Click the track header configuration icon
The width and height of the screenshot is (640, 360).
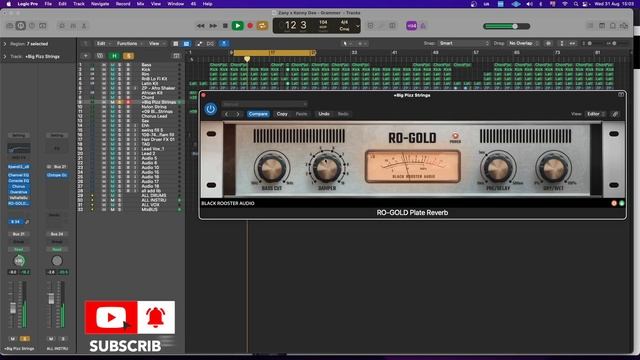click(176, 56)
